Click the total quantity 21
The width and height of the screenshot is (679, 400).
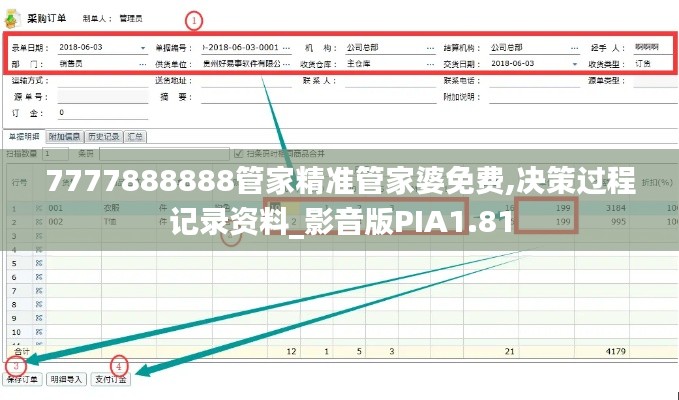(x=509, y=352)
